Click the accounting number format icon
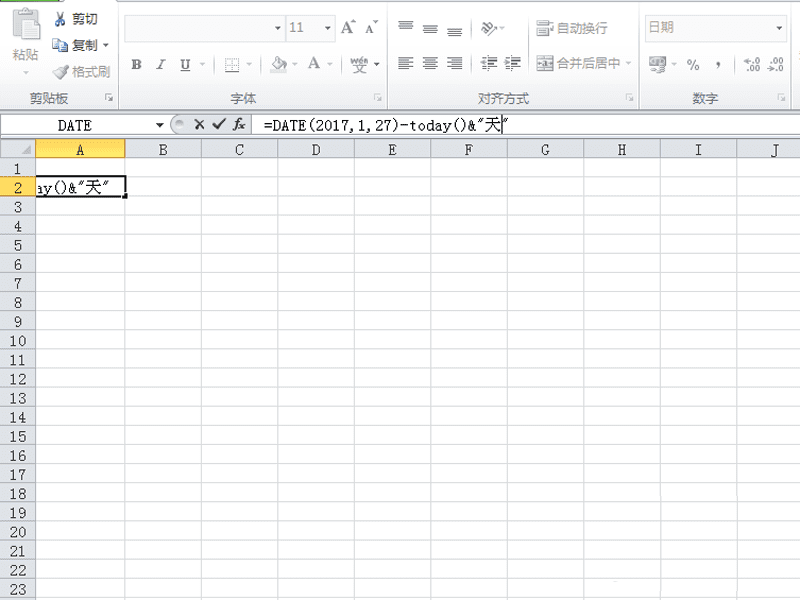Image resolution: width=800 pixels, height=600 pixels. pos(657,64)
